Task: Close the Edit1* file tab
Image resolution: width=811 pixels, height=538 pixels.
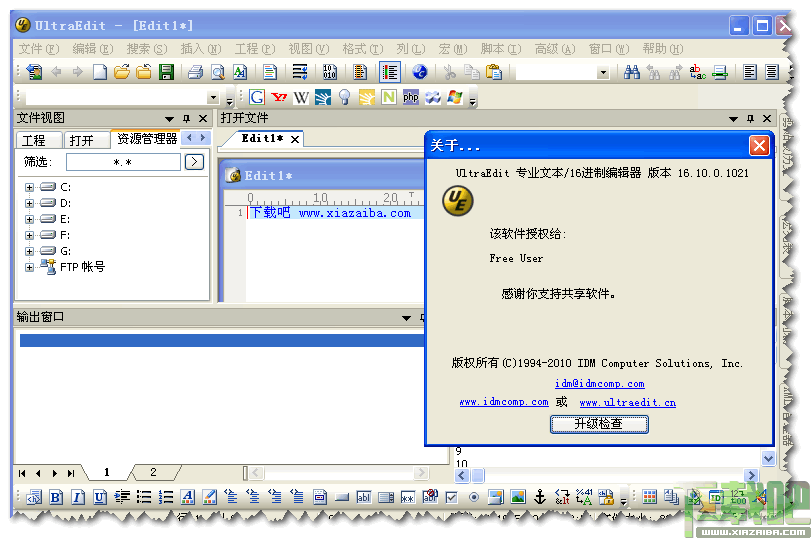Action: 294,139
